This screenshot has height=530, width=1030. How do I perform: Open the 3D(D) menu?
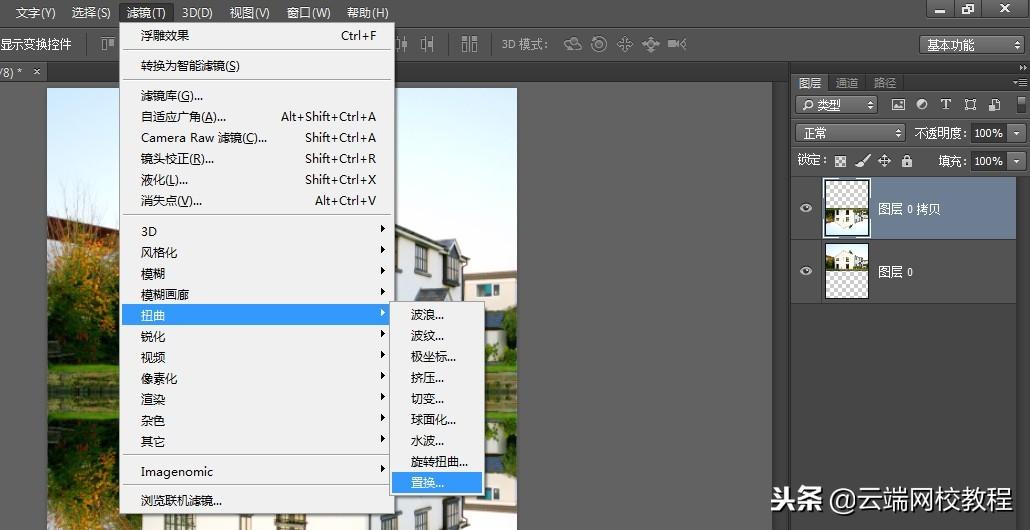[x=197, y=12]
